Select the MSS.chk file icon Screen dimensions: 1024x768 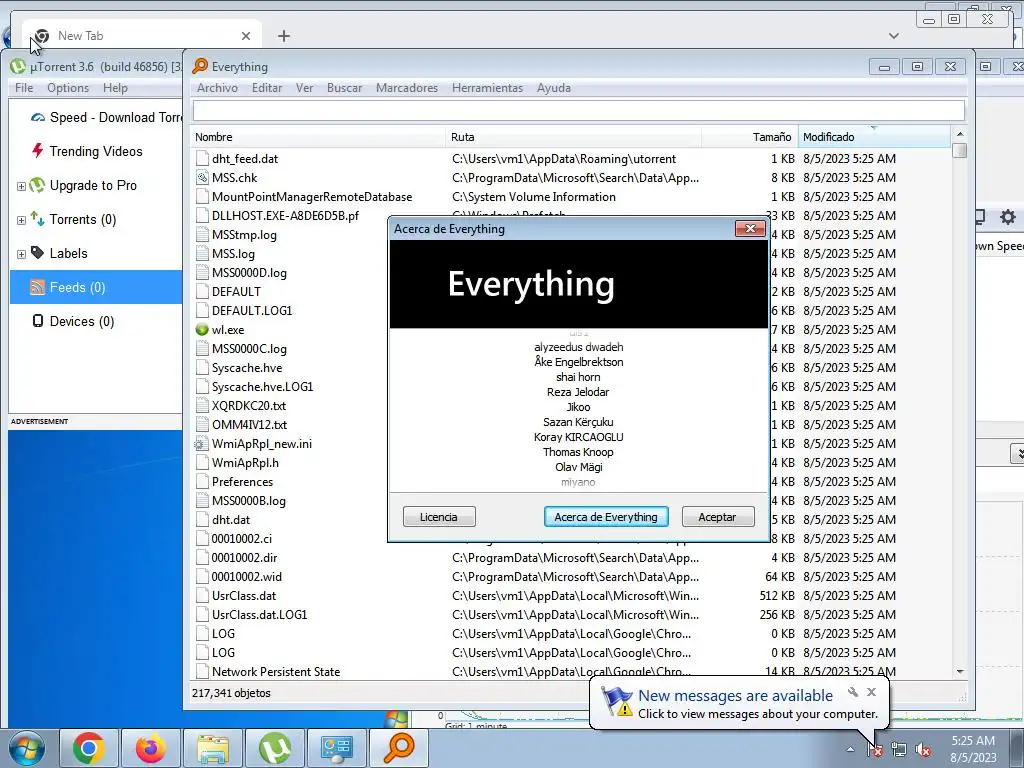pyautogui.click(x=202, y=178)
